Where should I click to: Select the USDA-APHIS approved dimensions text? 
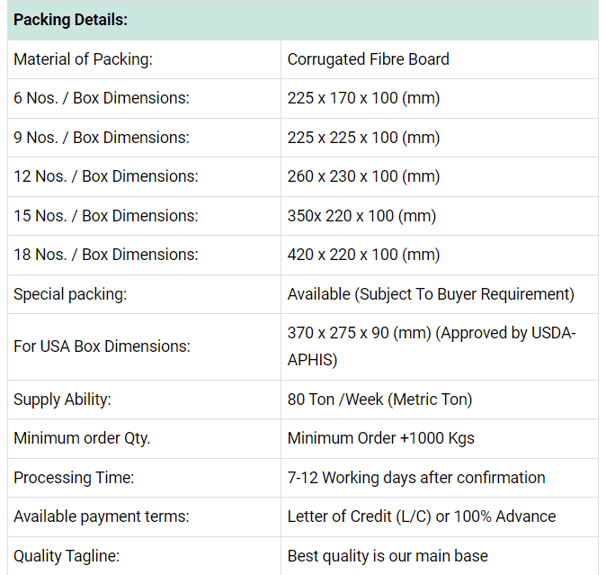(431, 346)
